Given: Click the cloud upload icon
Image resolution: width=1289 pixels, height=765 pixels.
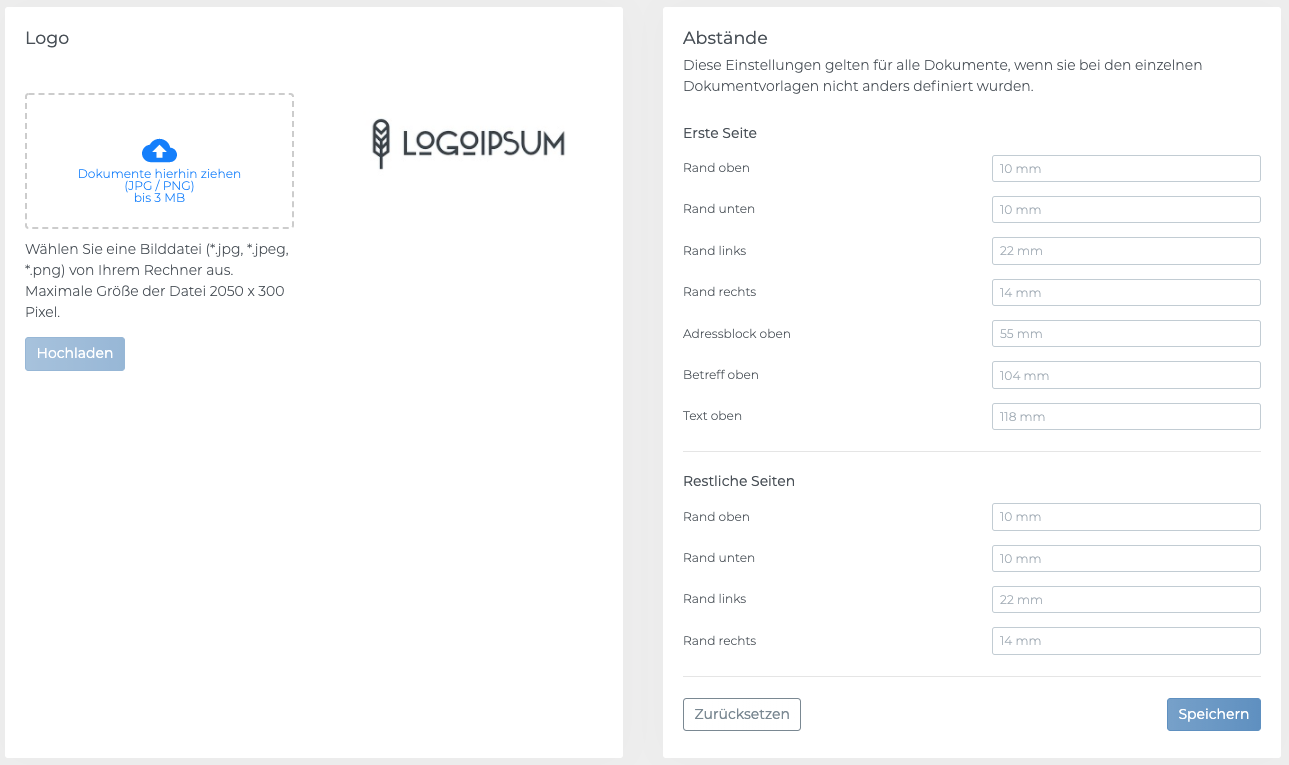Looking at the screenshot, I should (x=159, y=151).
